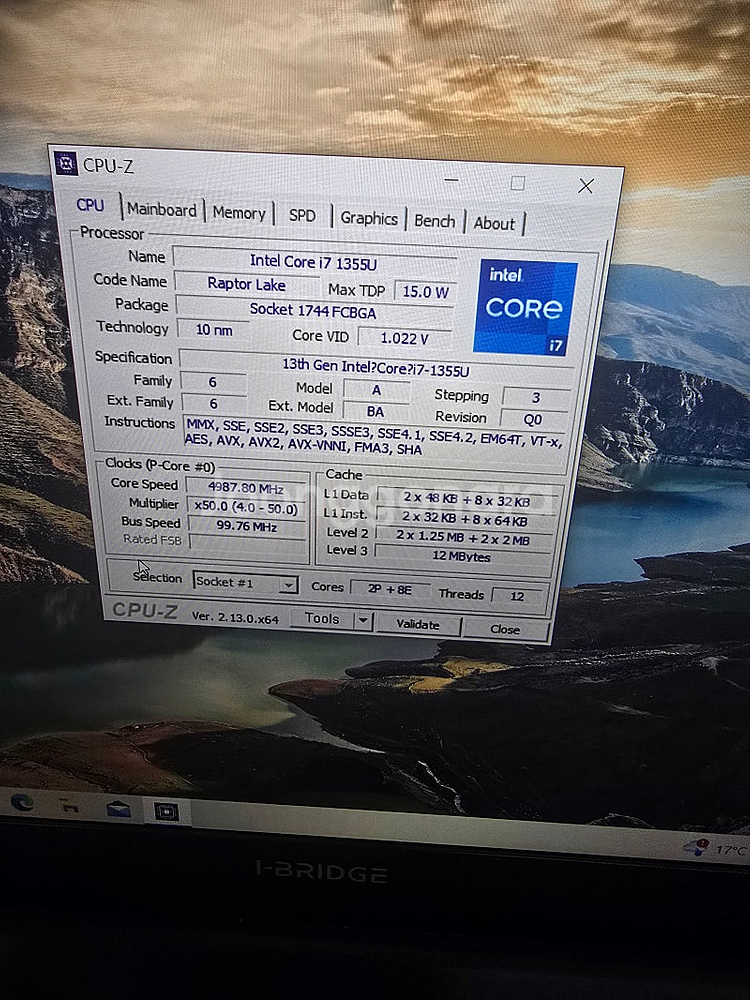Click the Validate button
The width and height of the screenshot is (750, 1000).
point(418,624)
